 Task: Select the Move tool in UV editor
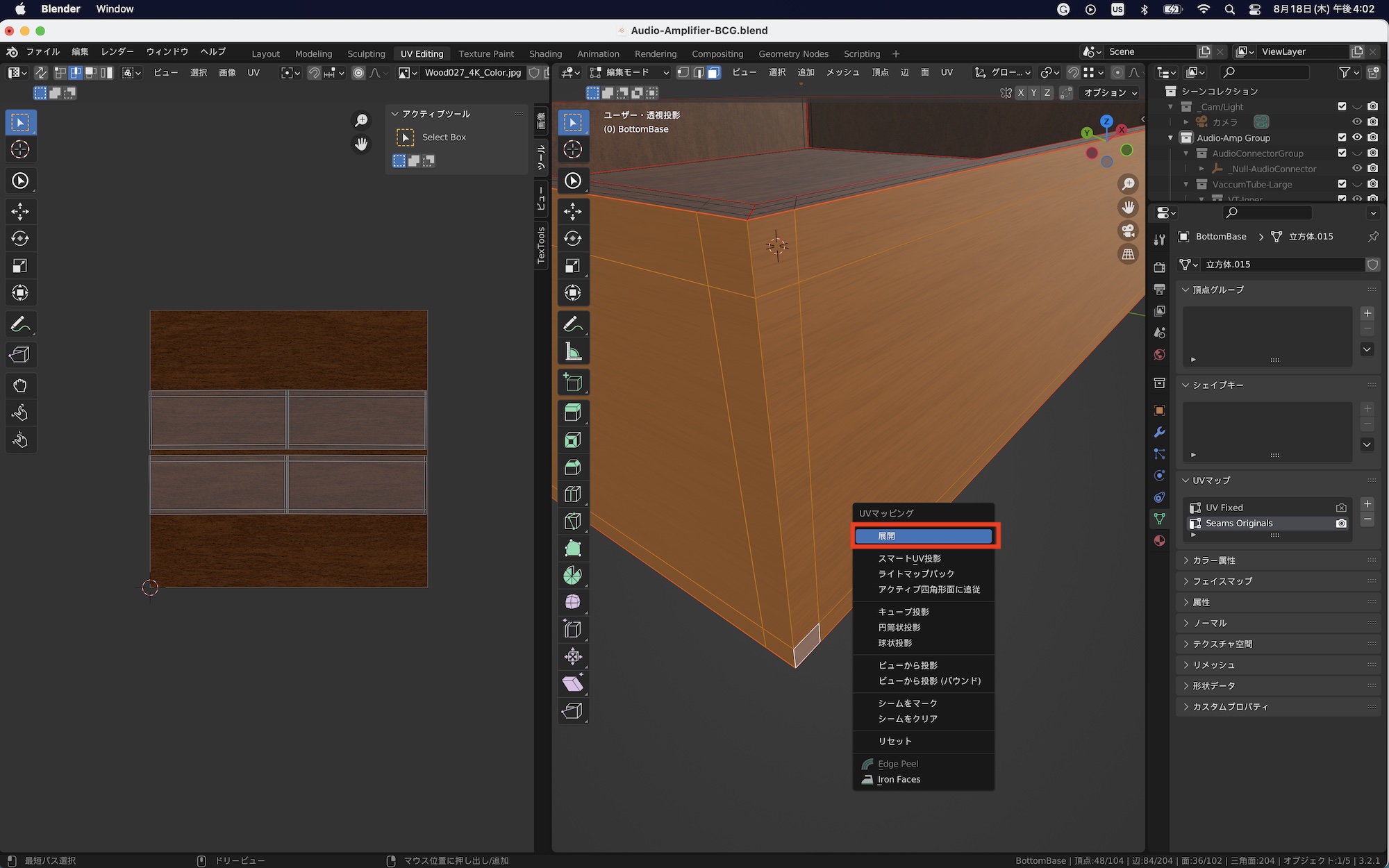tap(20, 211)
